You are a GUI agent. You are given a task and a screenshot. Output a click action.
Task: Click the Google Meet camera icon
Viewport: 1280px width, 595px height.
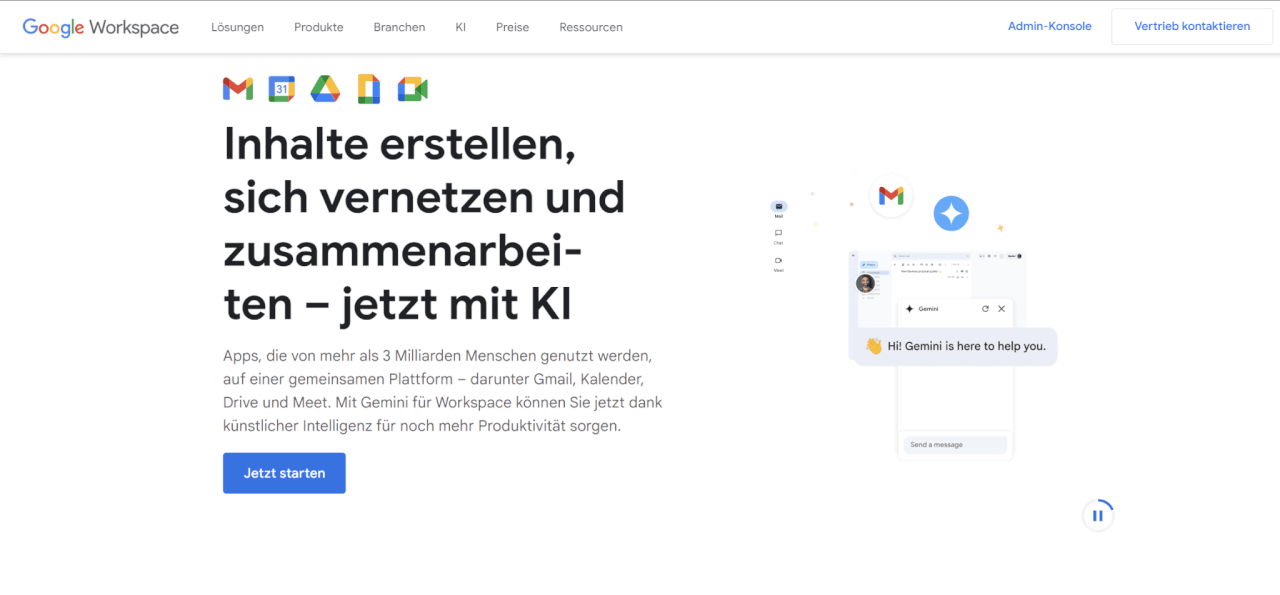412,88
